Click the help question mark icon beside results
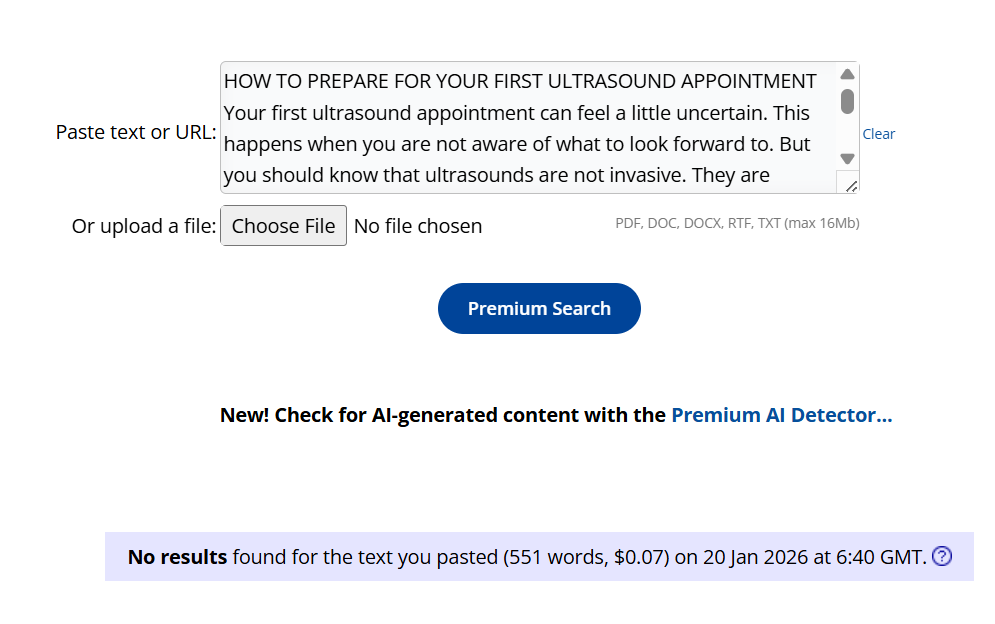The height and width of the screenshot is (624, 995). (x=941, y=557)
